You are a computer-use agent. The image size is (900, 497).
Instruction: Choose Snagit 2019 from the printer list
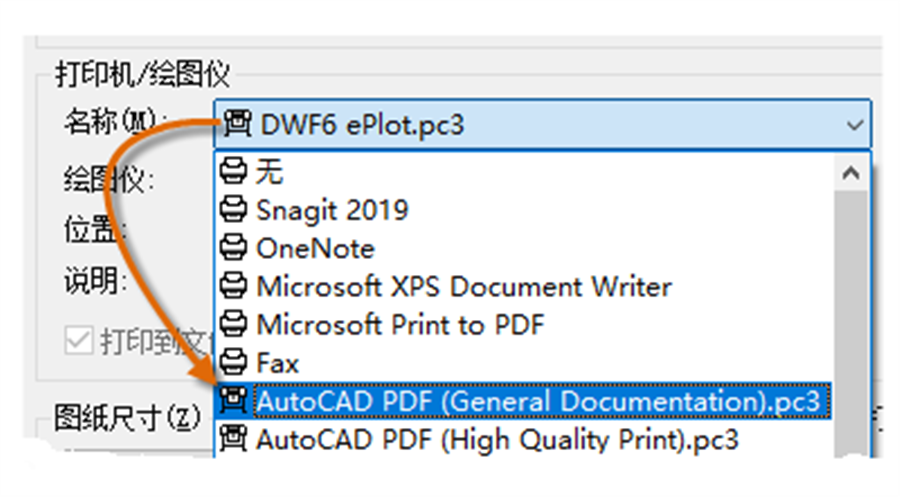tap(525, 210)
